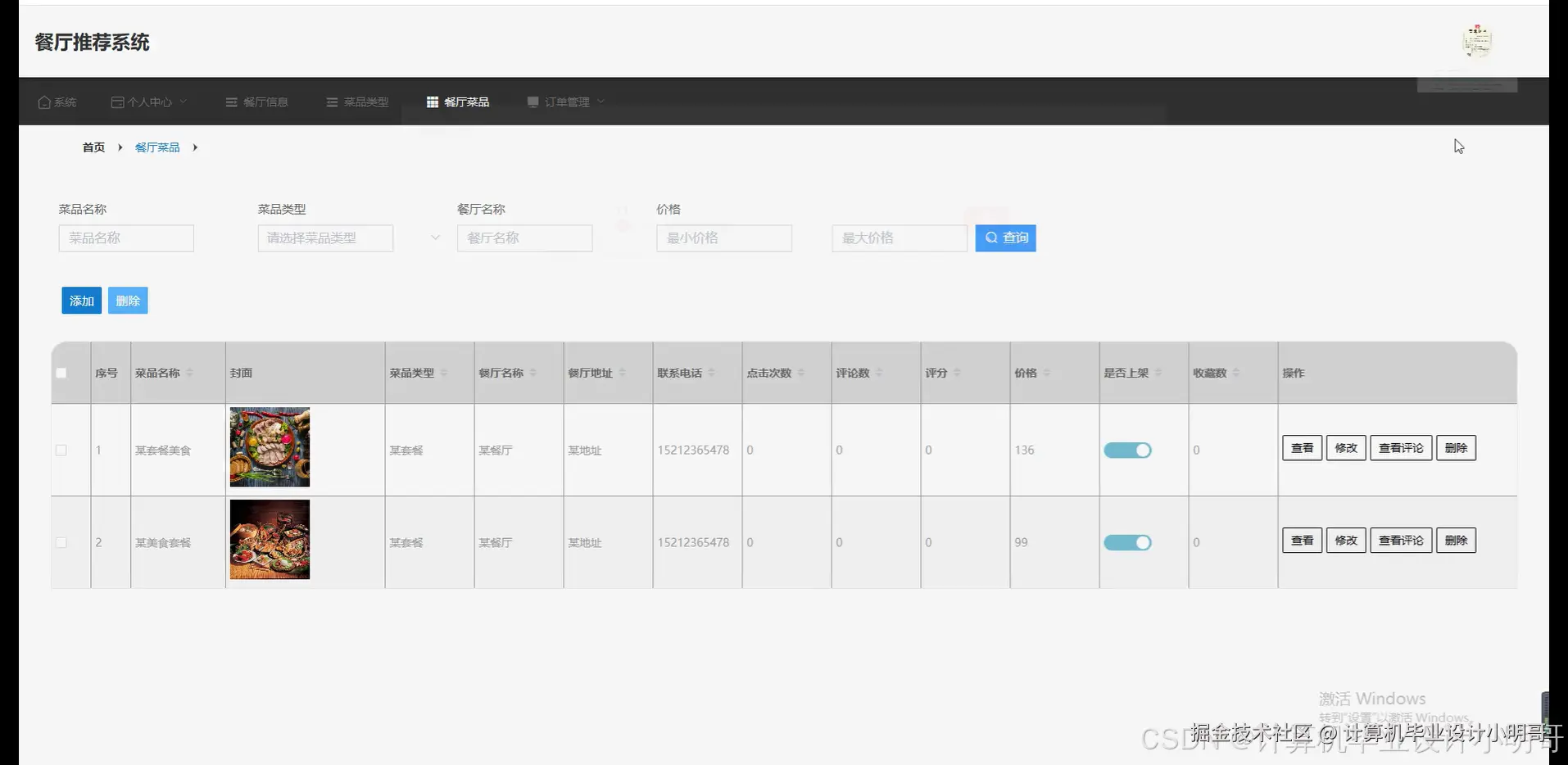
Task: Sort the list by 评论数
Action: click(x=879, y=373)
